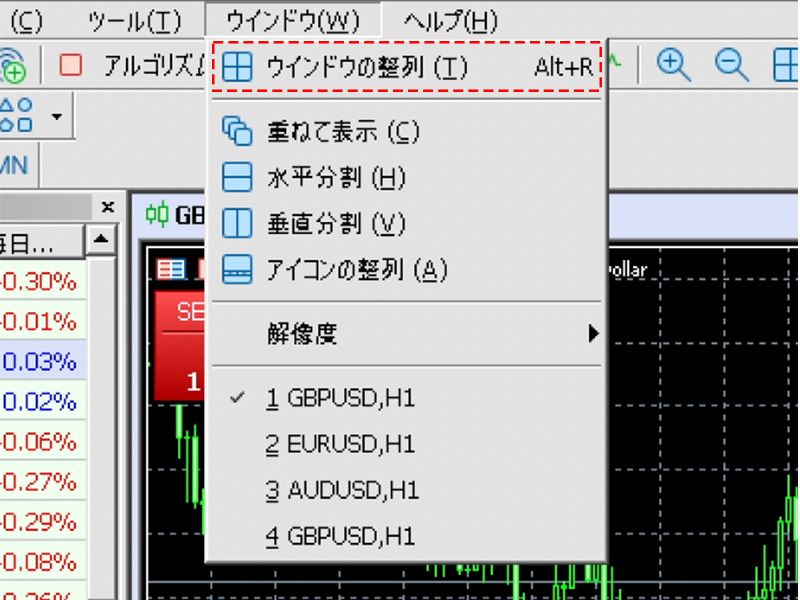800x600 pixels.
Task: Click the depth of market table icon
Action: (171, 269)
